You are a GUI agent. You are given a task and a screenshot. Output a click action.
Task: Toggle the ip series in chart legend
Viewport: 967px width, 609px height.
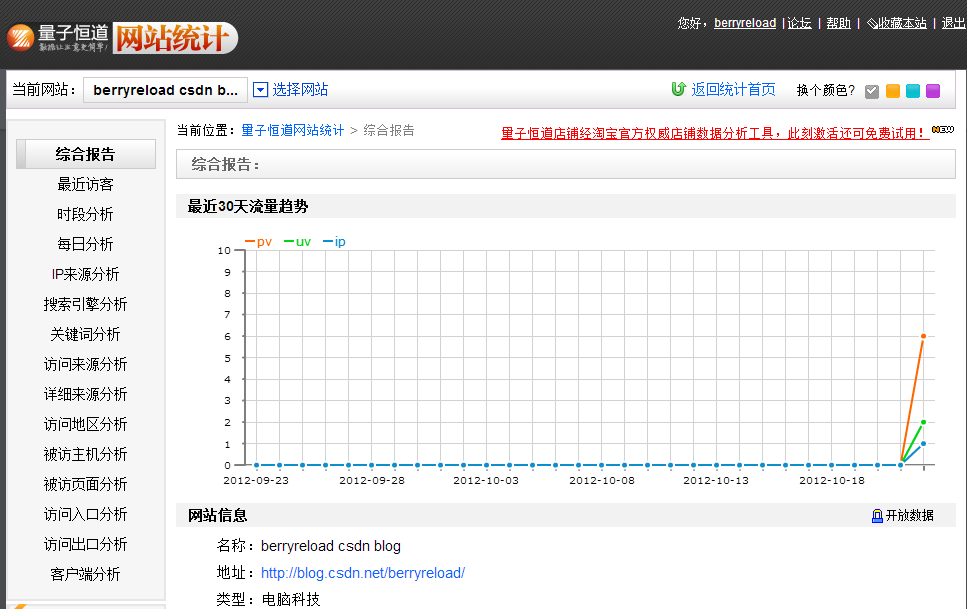click(x=334, y=242)
